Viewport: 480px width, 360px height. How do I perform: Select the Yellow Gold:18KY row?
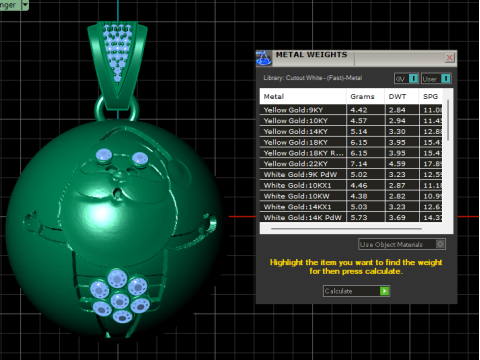click(351, 142)
